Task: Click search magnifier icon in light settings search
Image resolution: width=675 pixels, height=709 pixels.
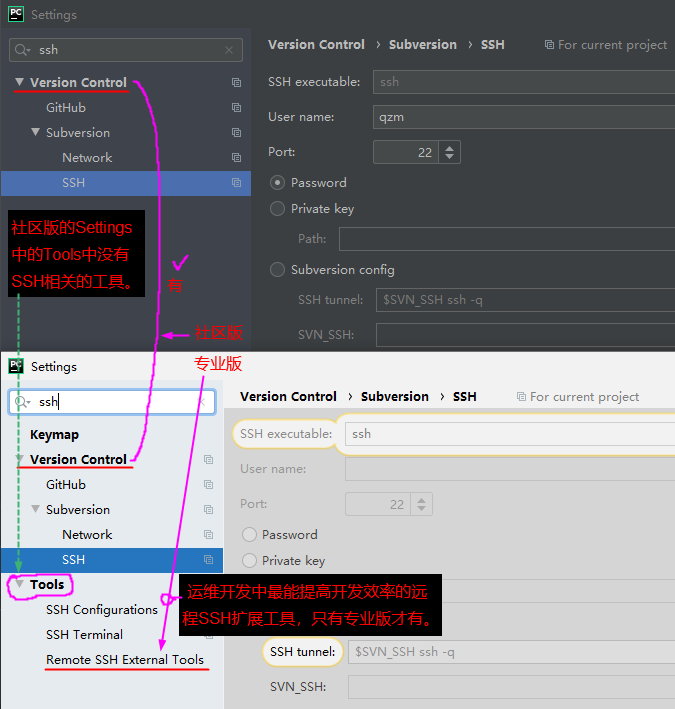Action: click(x=21, y=402)
